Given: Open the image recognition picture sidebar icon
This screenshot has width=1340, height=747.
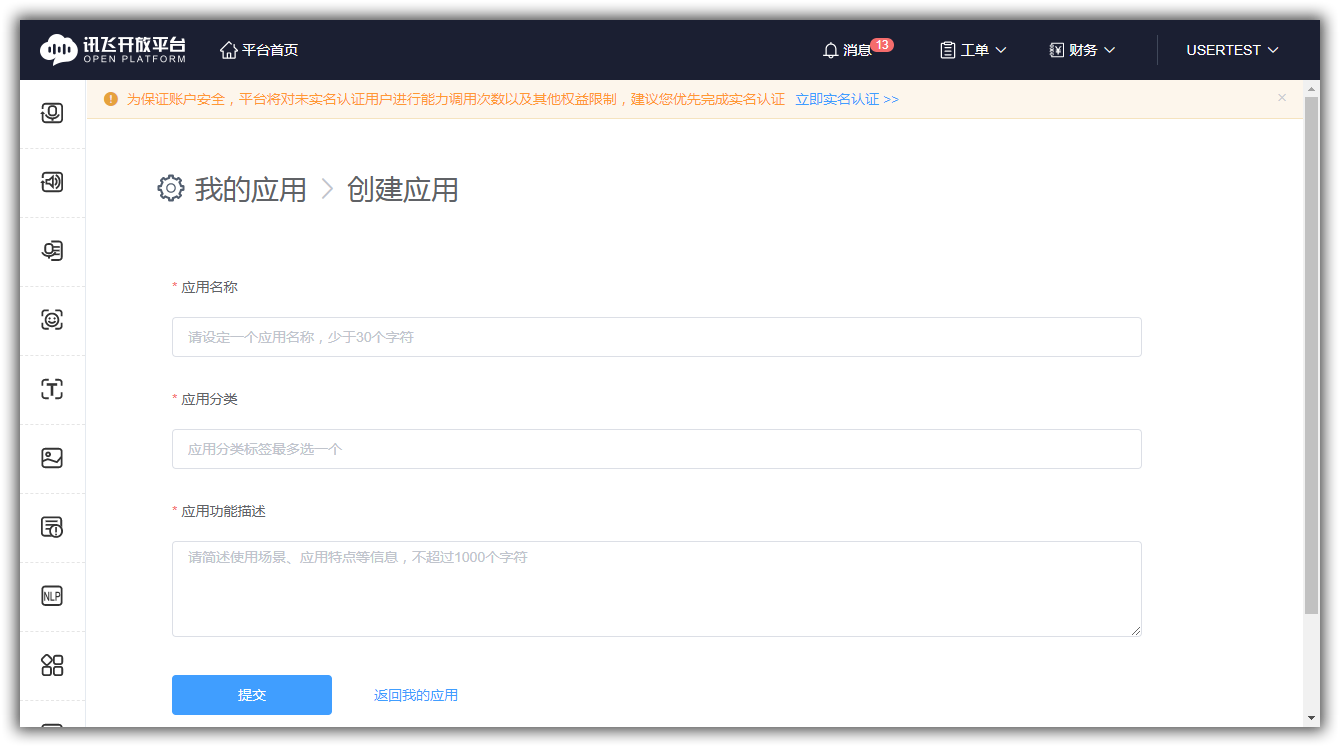Looking at the screenshot, I should click(52, 458).
